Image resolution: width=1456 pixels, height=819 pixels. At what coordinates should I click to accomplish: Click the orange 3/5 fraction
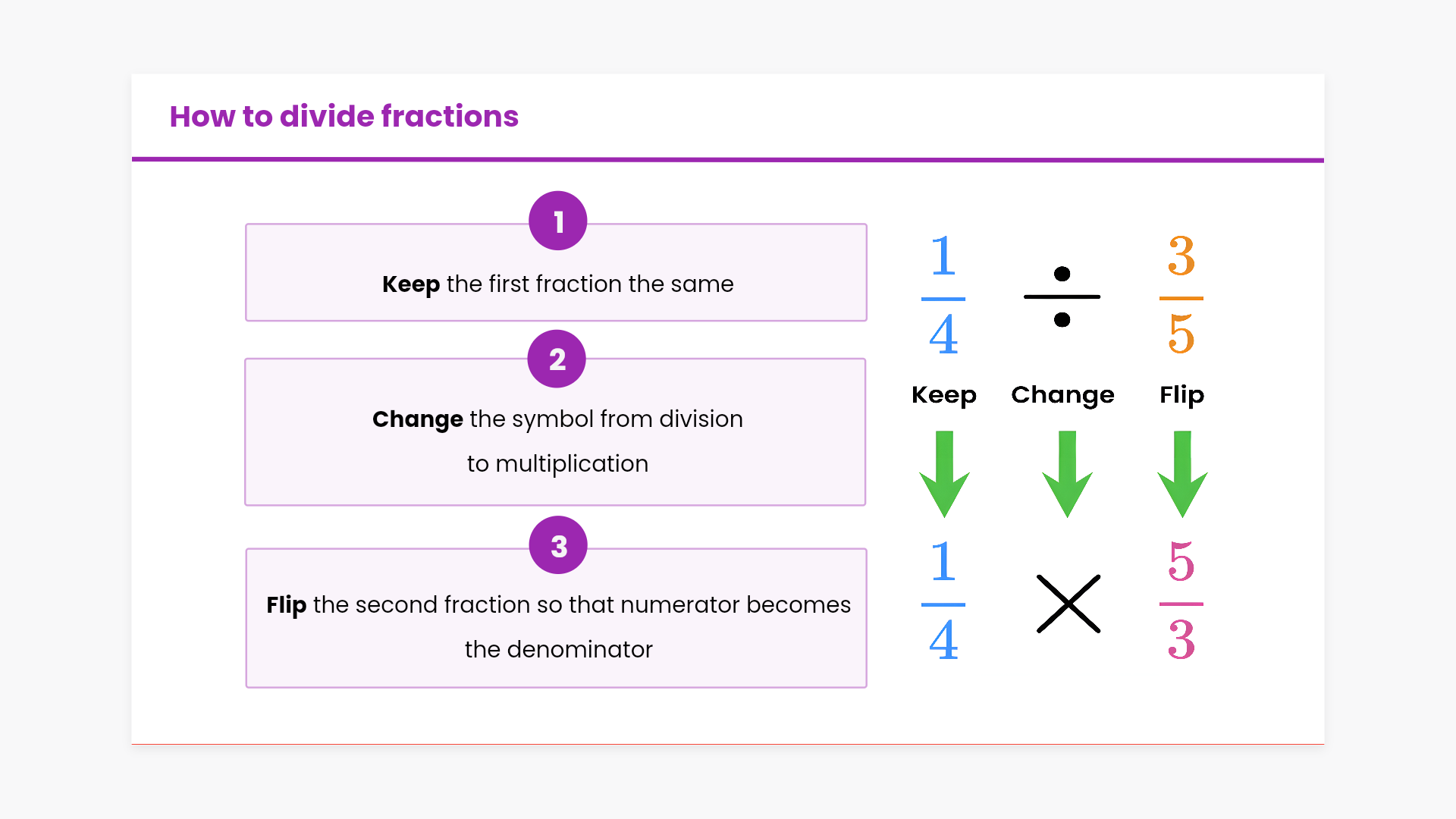(1181, 296)
